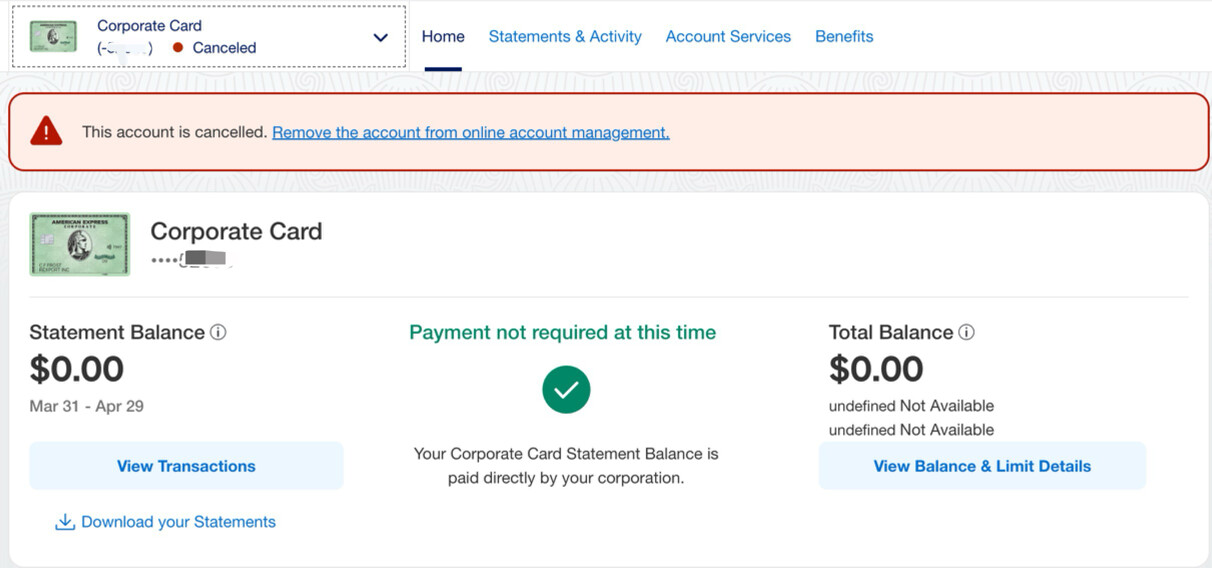Open the Benefits tab
Viewport: 1212px width, 568px height.
(x=844, y=37)
